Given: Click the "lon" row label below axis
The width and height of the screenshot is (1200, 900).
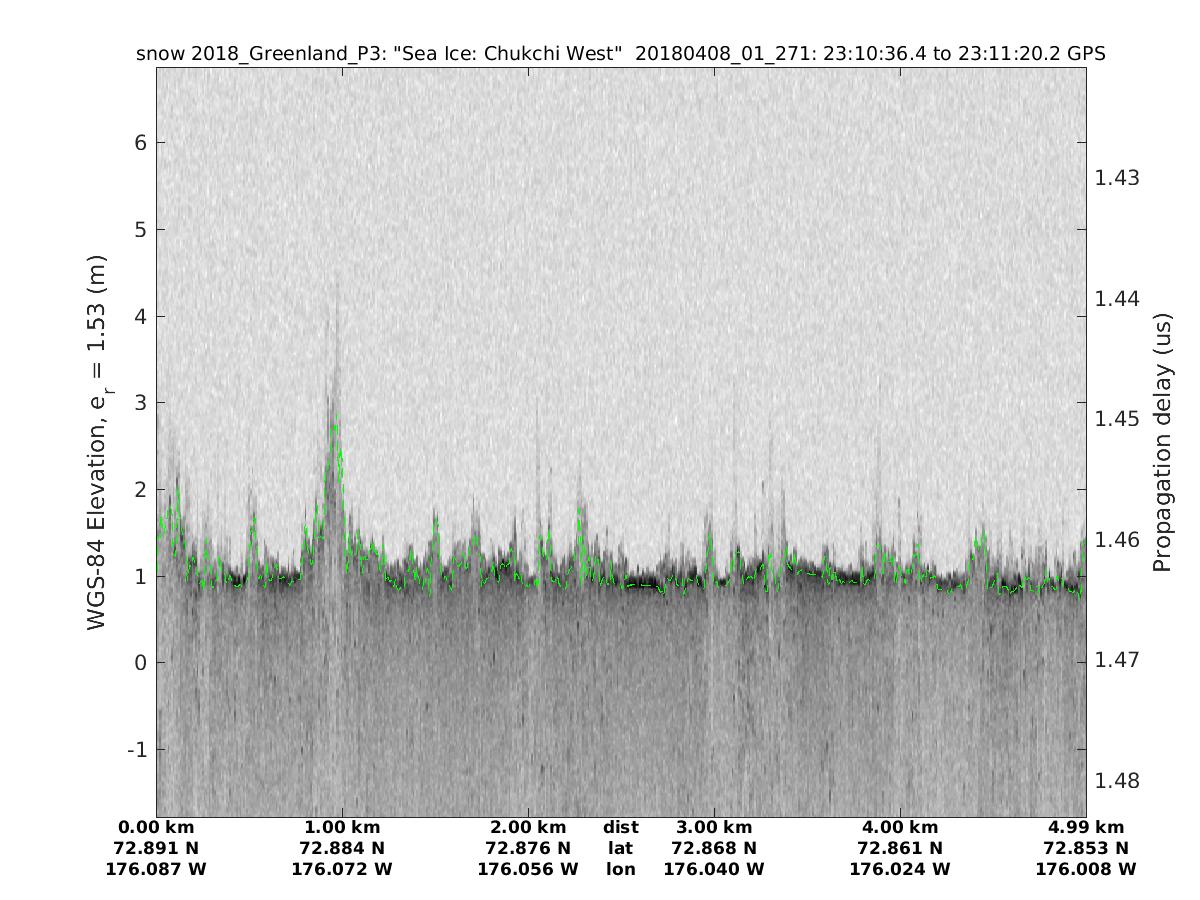Looking at the screenshot, I should (x=620, y=869).
